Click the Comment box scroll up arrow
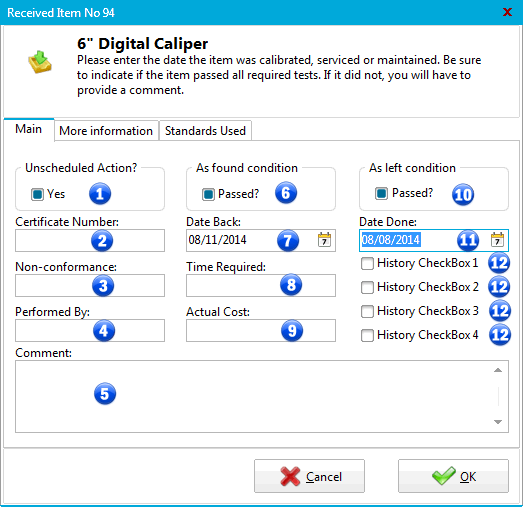Screen dimensions: 523x507 click(498, 370)
